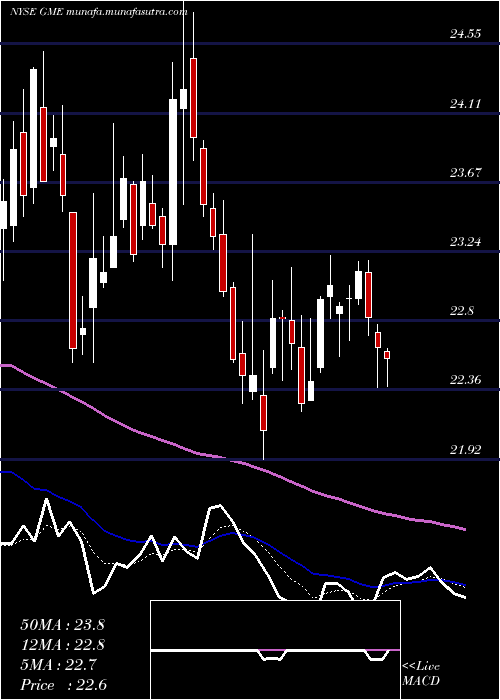
Task: Click the 12MA : 22.8 readout
Action: click(62, 645)
